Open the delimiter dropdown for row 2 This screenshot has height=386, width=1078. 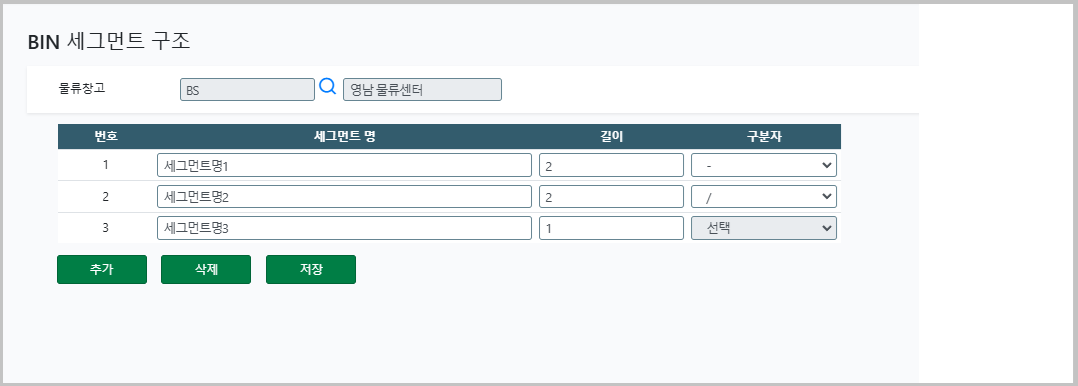point(764,197)
